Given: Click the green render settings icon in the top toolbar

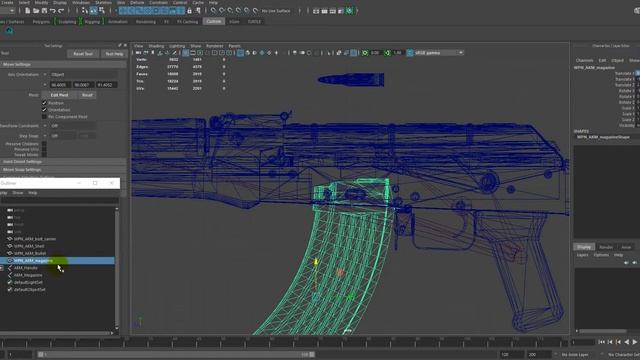Looking at the screenshot, I should [x=349, y=11].
